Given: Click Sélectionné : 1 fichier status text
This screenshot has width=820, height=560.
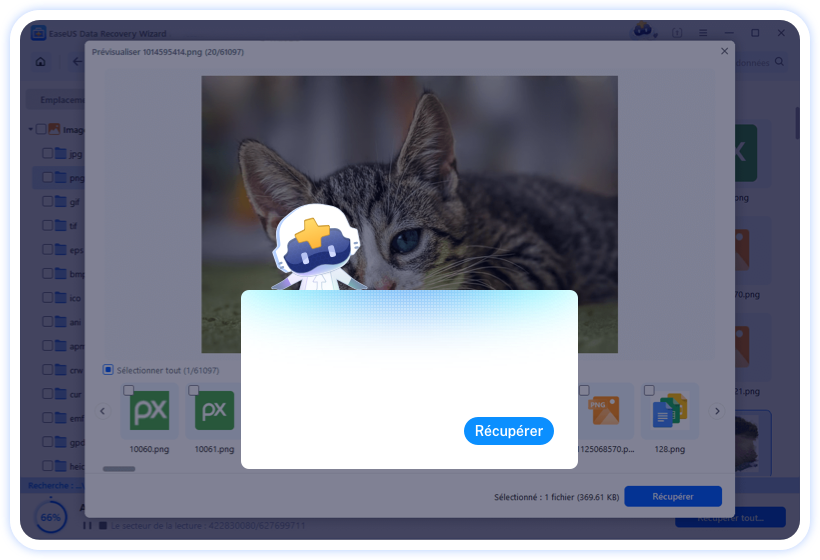Looking at the screenshot, I should click(x=556, y=497).
